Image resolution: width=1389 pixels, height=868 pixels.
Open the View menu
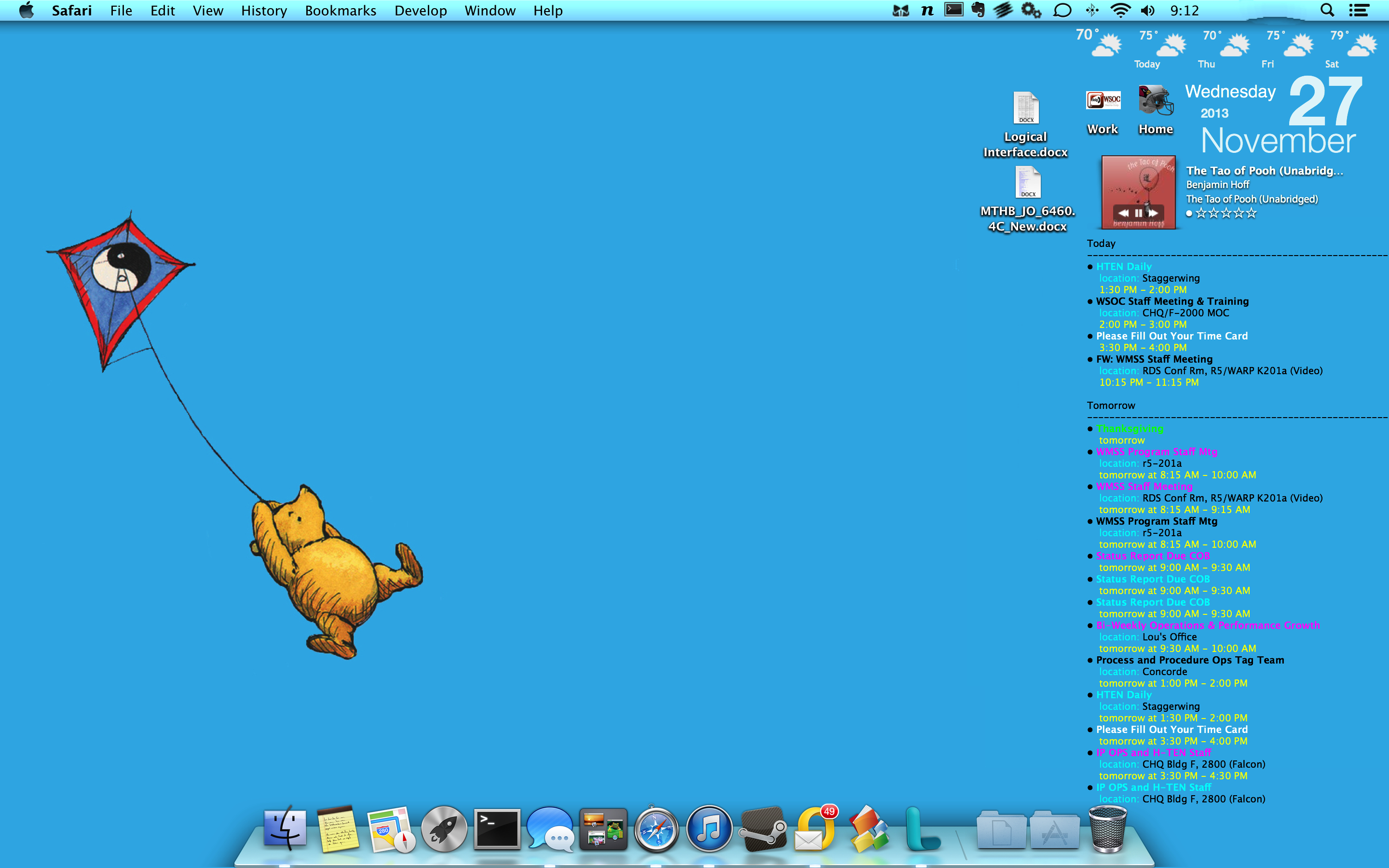coord(208,10)
